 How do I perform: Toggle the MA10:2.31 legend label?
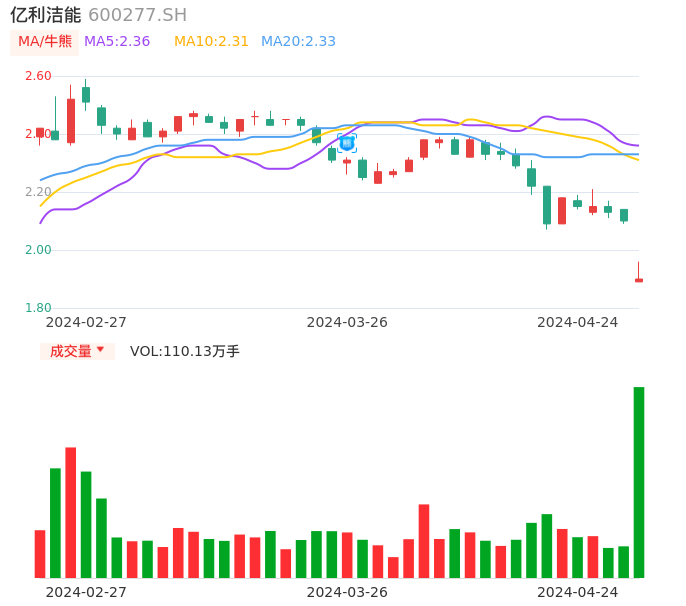[x=211, y=42]
